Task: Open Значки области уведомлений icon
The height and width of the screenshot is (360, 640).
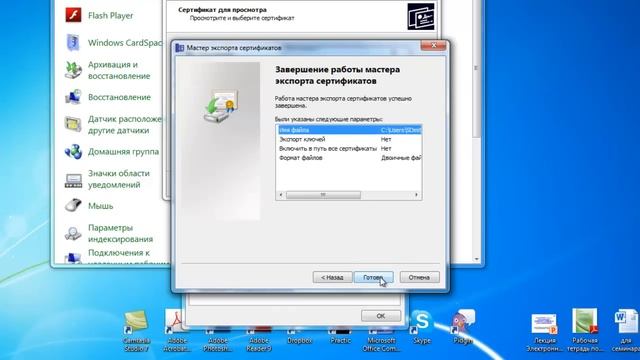Action: [x=73, y=180]
